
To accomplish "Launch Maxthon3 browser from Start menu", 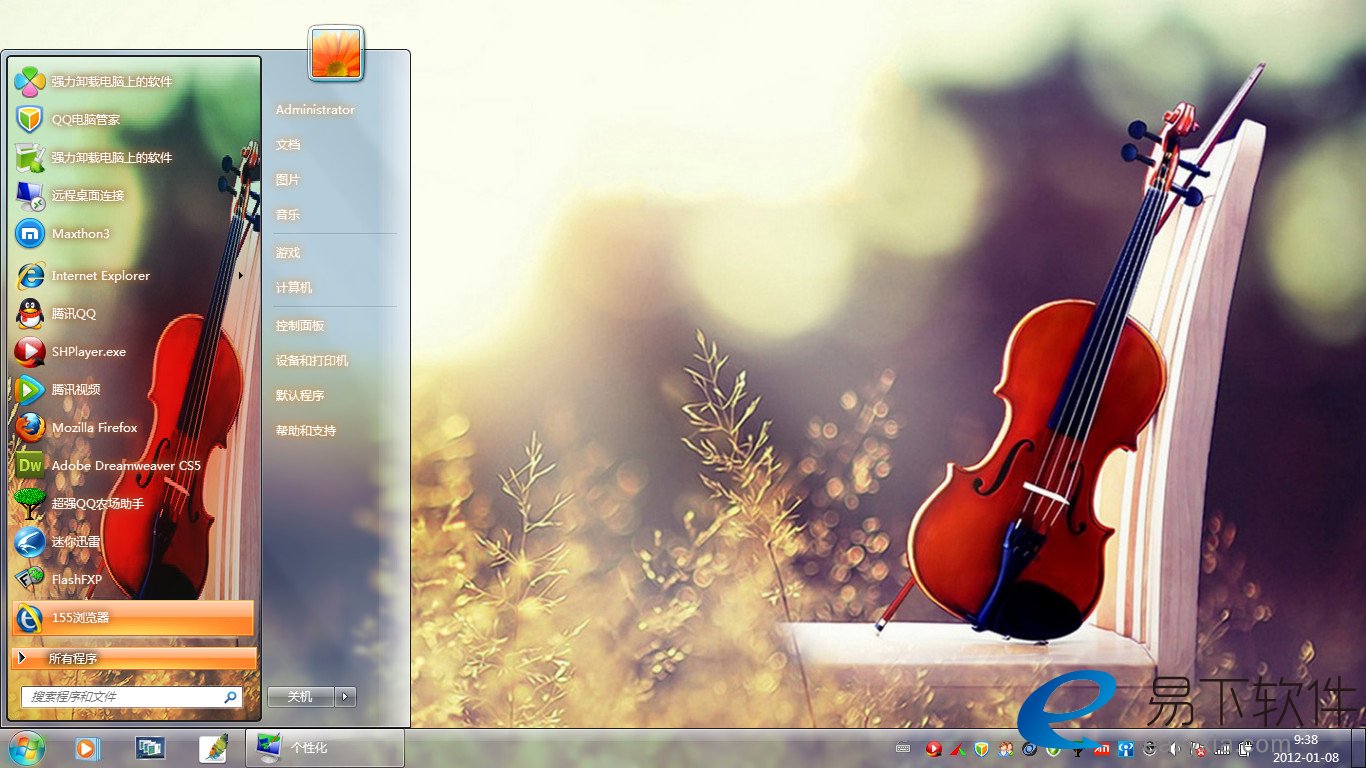I will click(80, 234).
